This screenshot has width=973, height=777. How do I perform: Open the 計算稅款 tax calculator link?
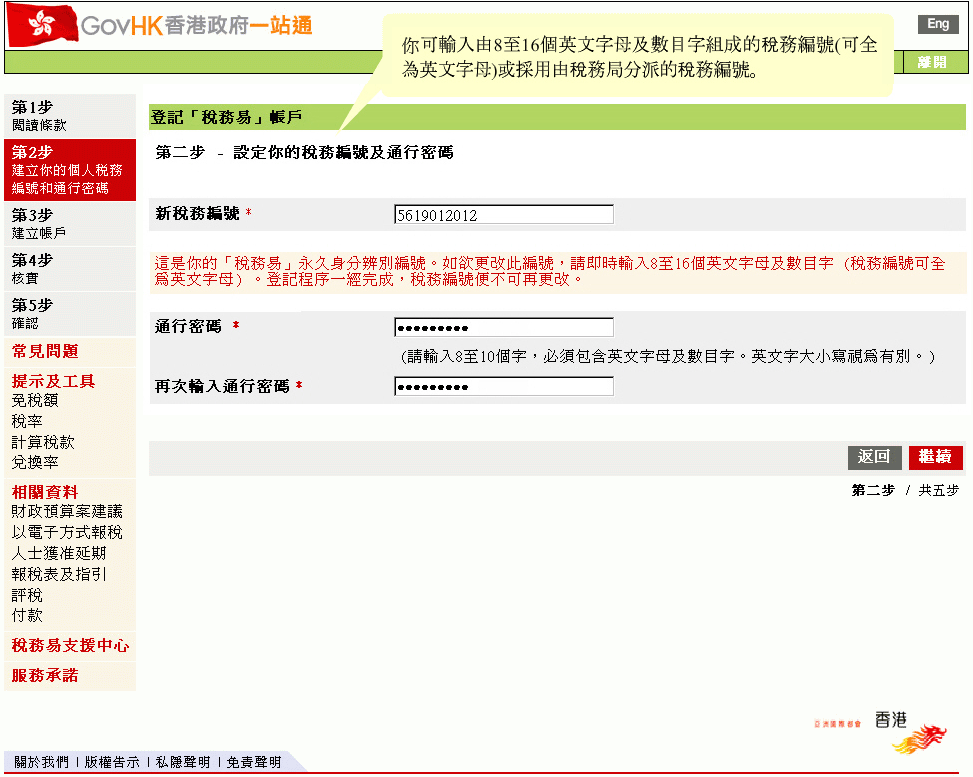(43, 442)
